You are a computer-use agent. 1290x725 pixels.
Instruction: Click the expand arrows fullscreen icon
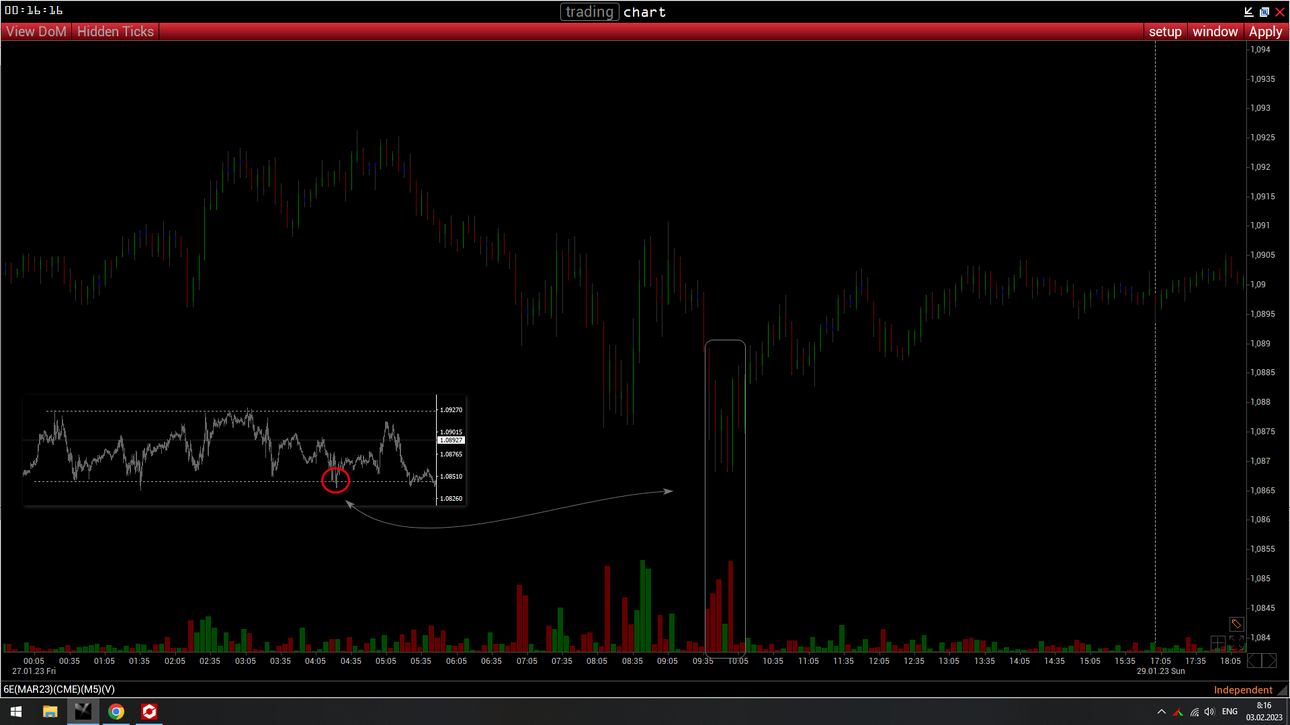1236,643
